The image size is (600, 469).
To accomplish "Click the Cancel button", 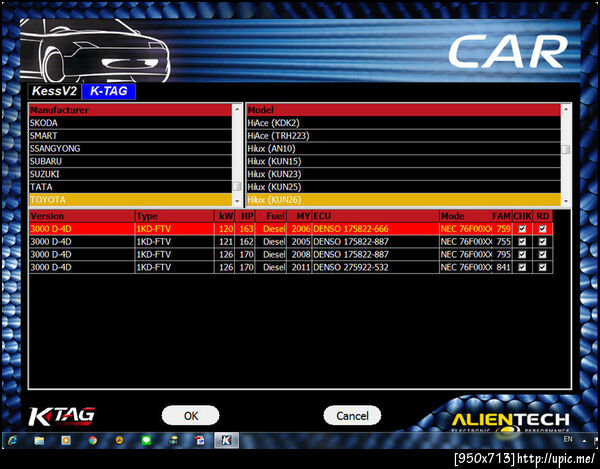I will [x=352, y=415].
